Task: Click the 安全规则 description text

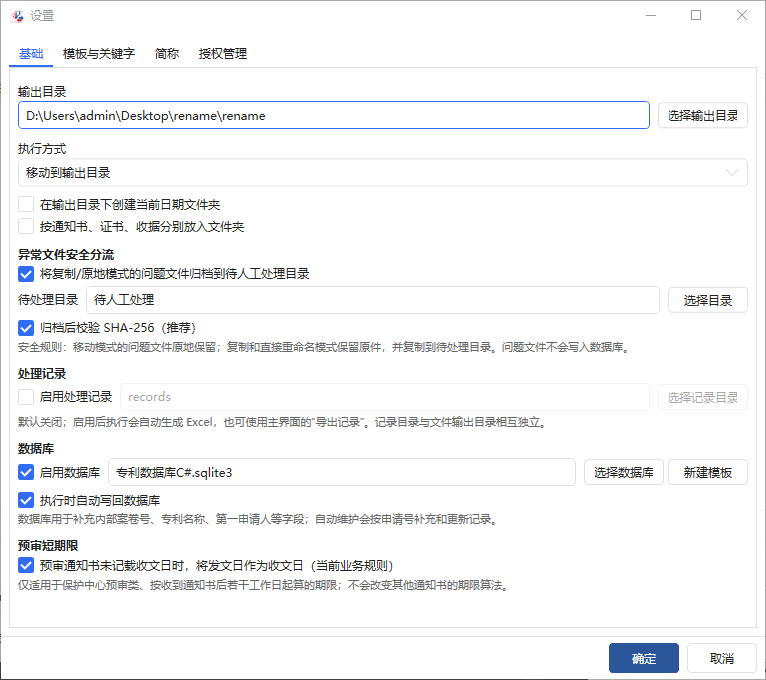Action: coord(325,347)
